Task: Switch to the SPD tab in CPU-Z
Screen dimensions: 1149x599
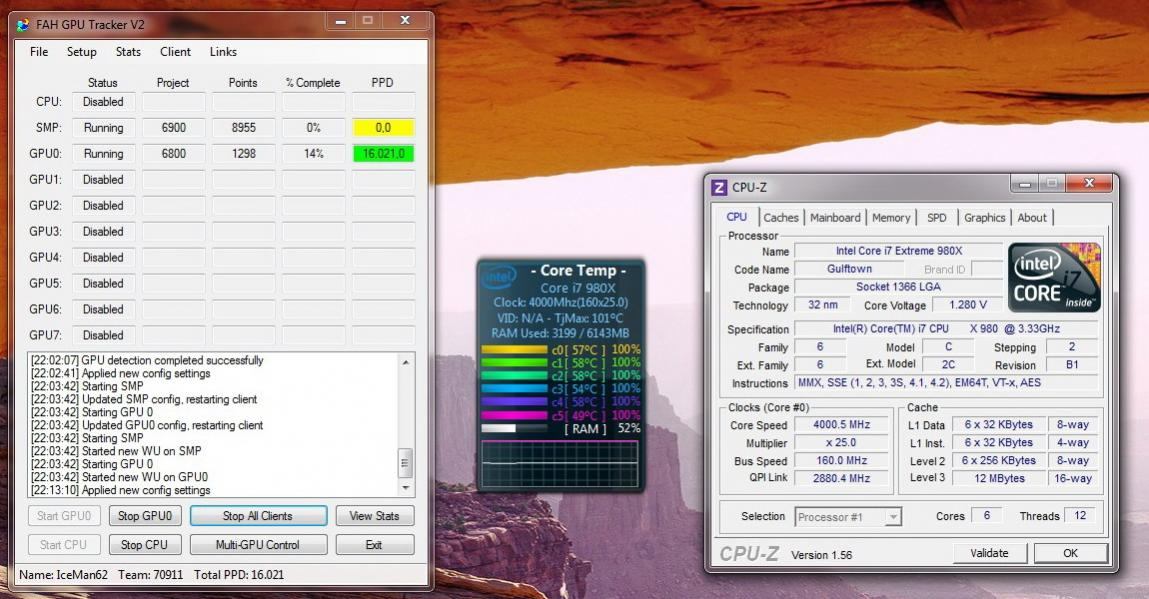Action: coord(936,218)
